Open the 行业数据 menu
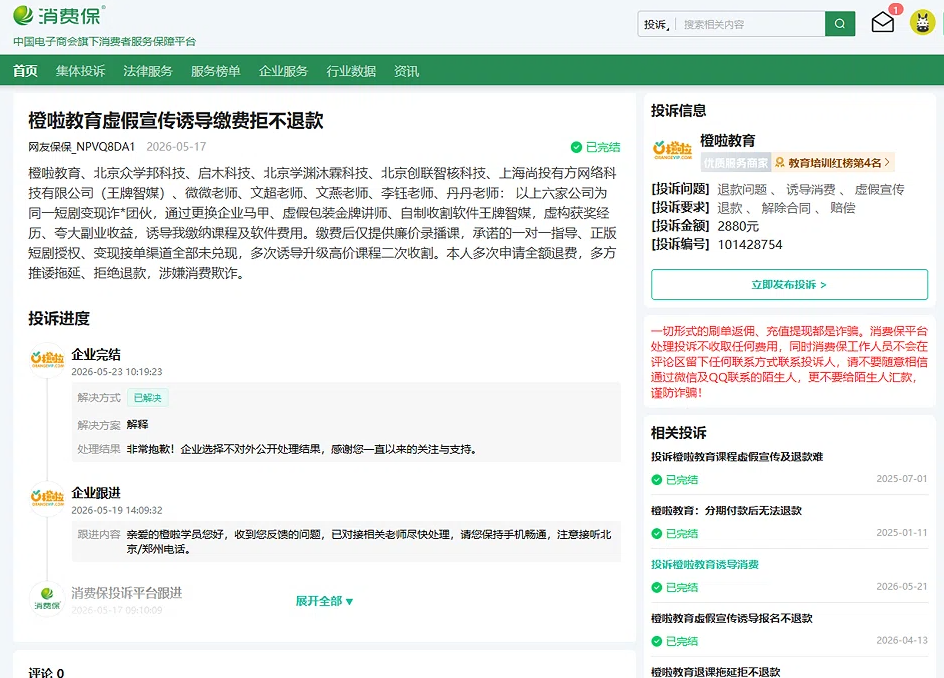This screenshot has height=678, width=944. point(351,71)
